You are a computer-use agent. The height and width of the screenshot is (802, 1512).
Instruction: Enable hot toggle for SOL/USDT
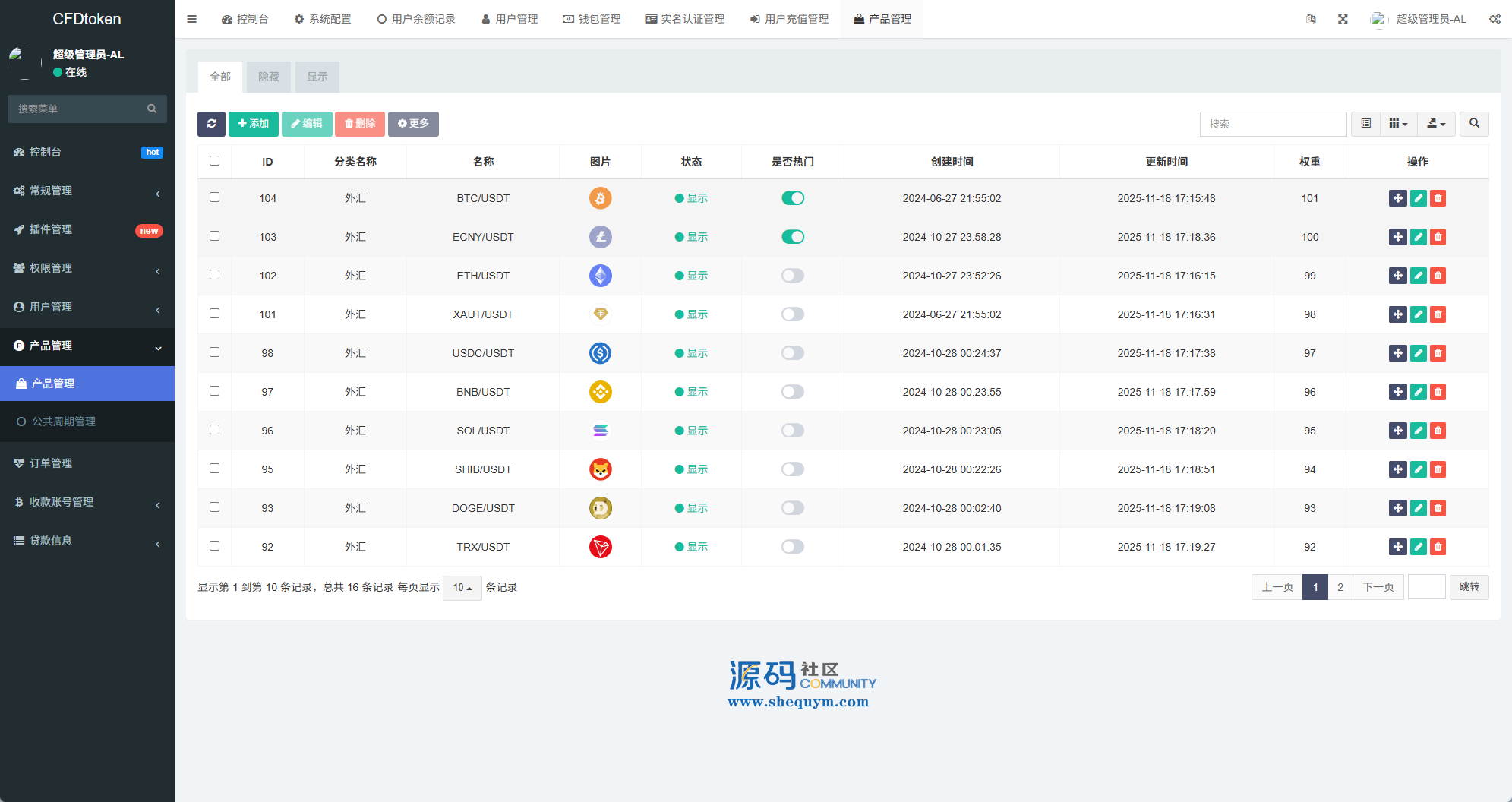tap(792, 431)
